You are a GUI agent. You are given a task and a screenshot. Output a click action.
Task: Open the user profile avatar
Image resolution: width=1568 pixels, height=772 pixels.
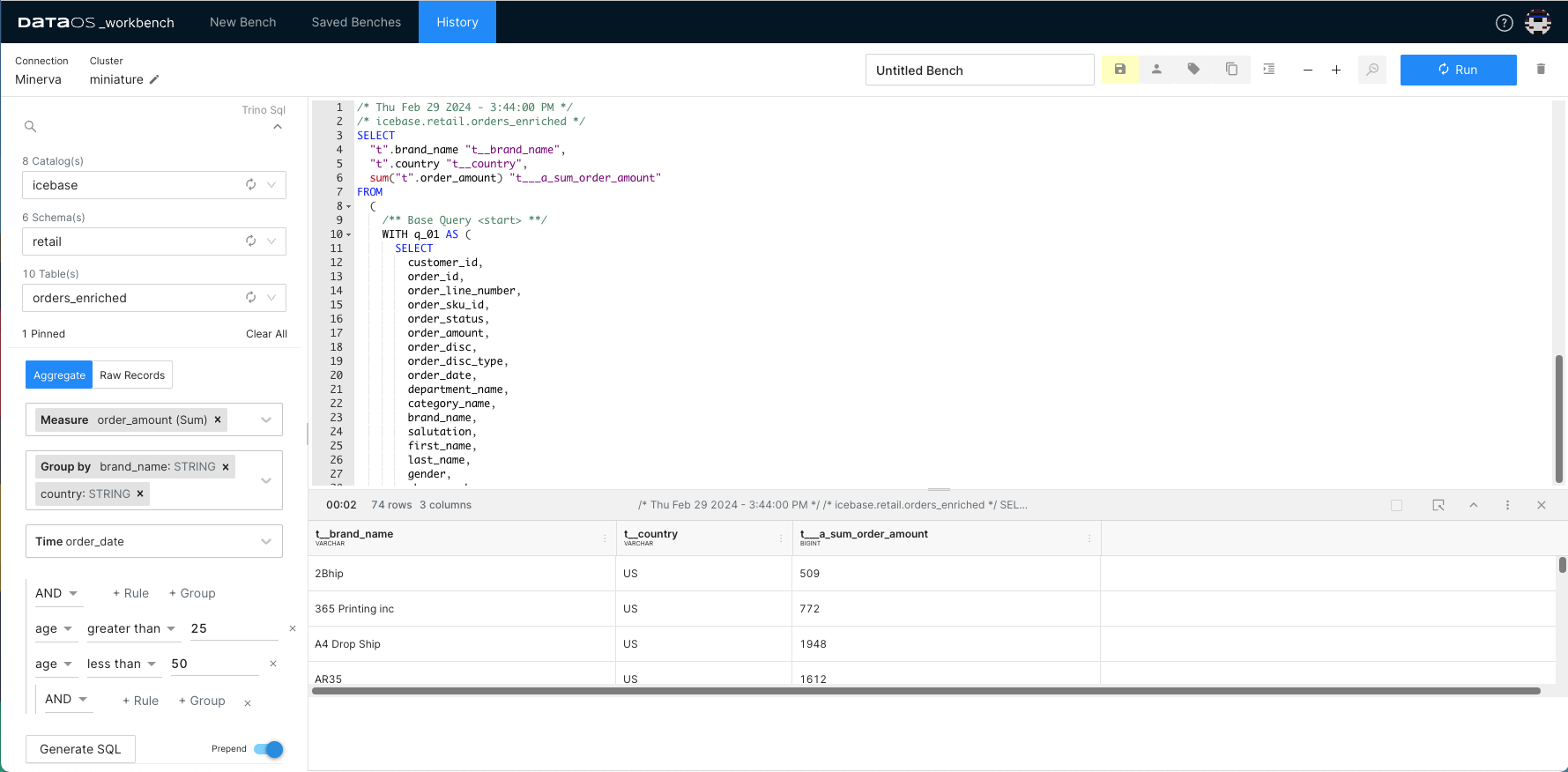tap(1538, 23)
